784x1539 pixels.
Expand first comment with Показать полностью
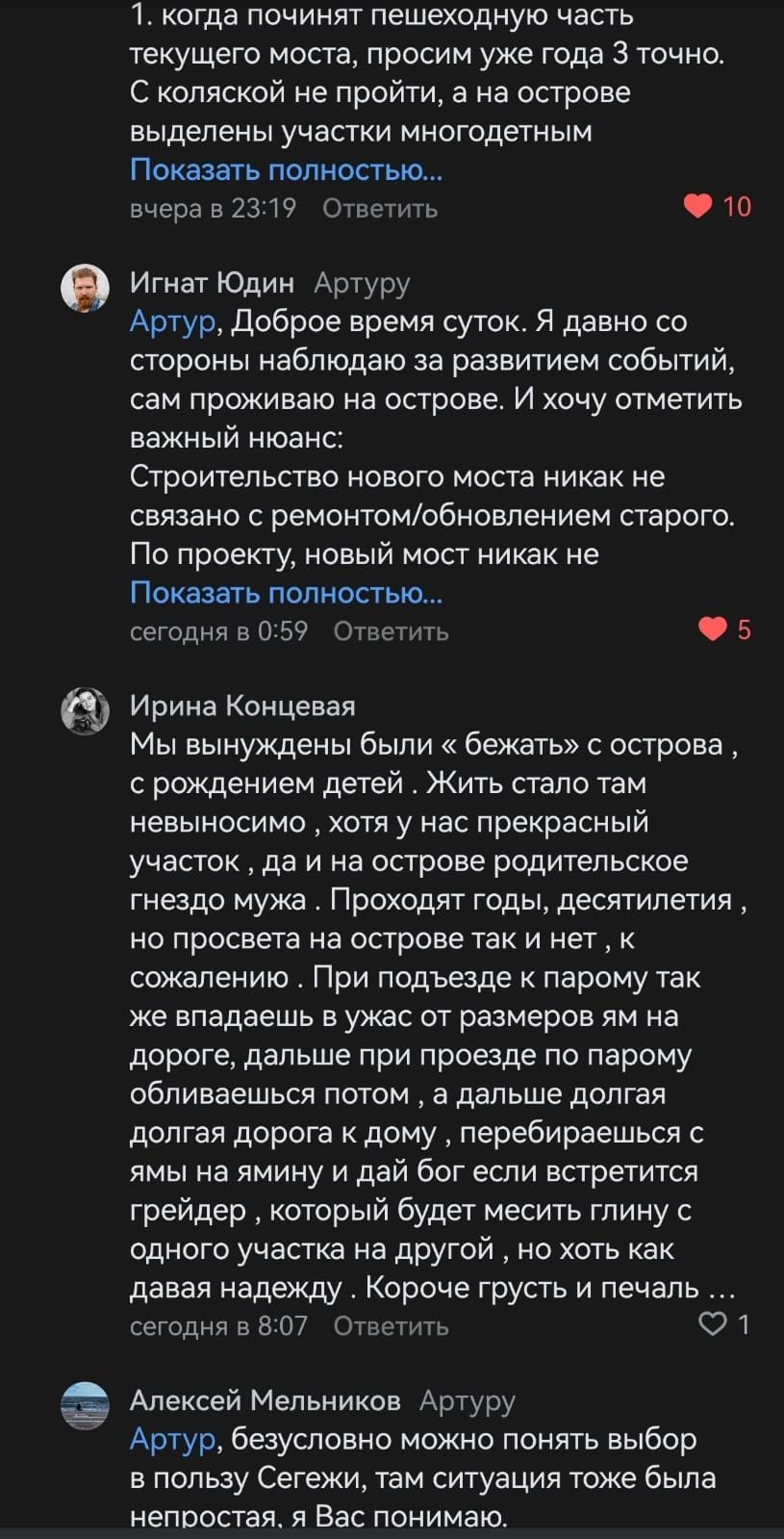286,170
